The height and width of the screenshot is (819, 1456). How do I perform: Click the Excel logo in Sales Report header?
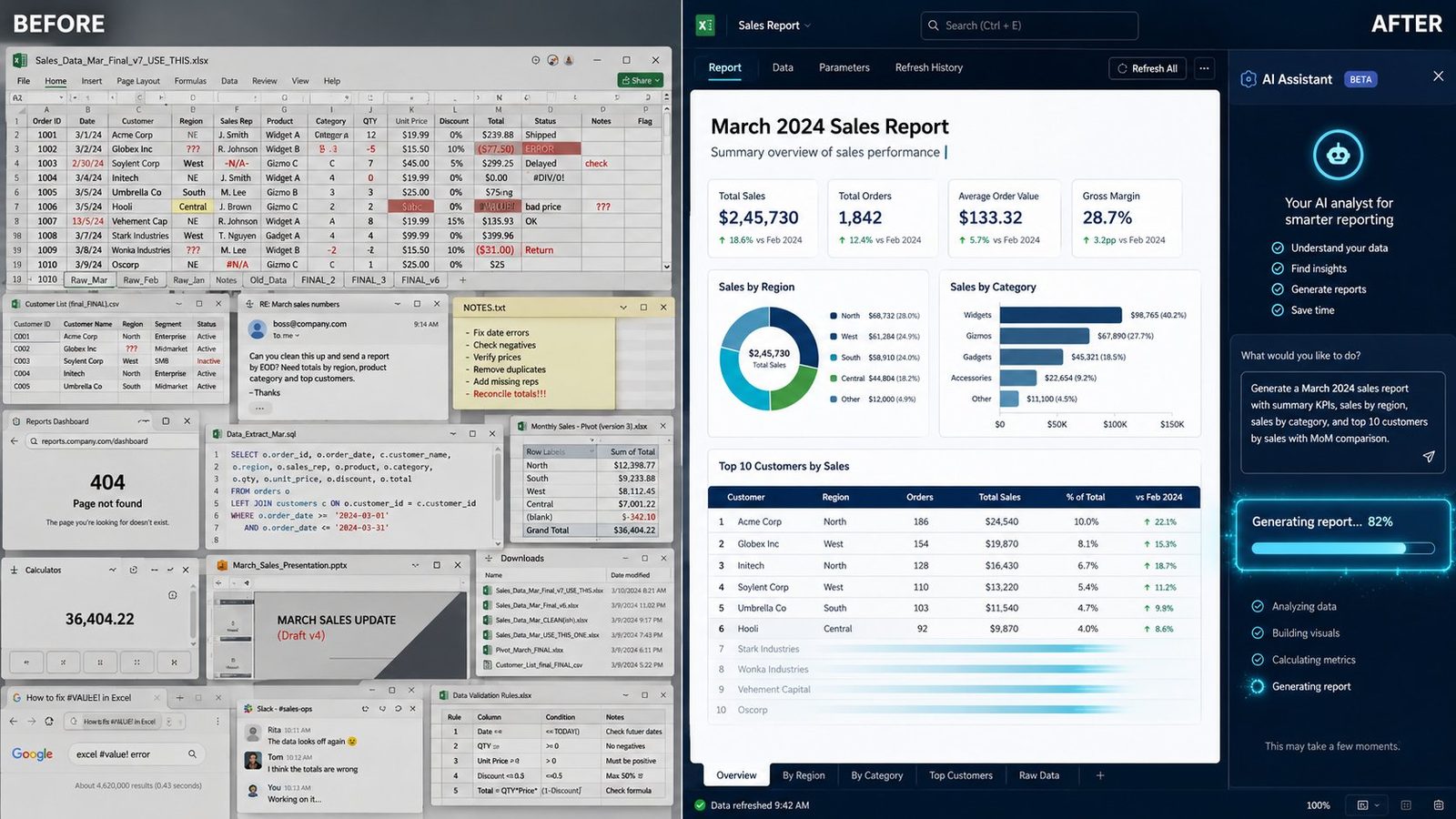coord(705,25)
